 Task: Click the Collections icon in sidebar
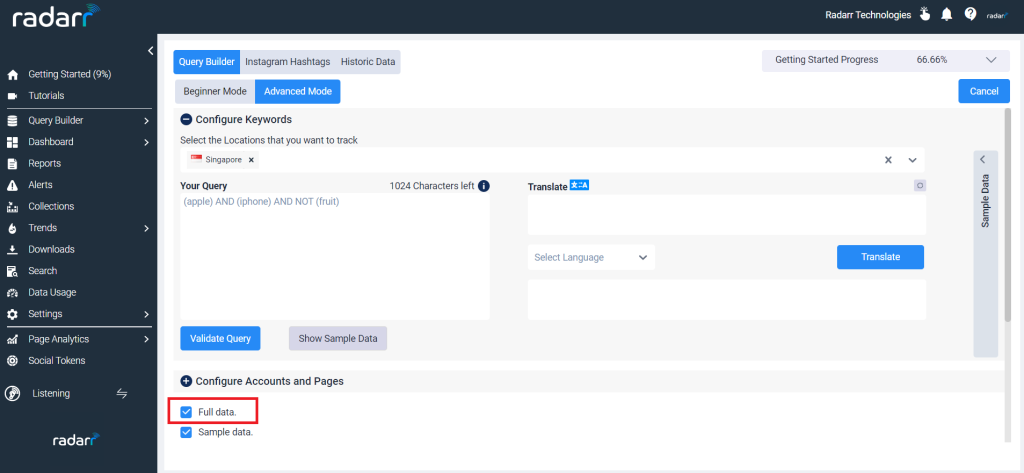pos(12,207)
